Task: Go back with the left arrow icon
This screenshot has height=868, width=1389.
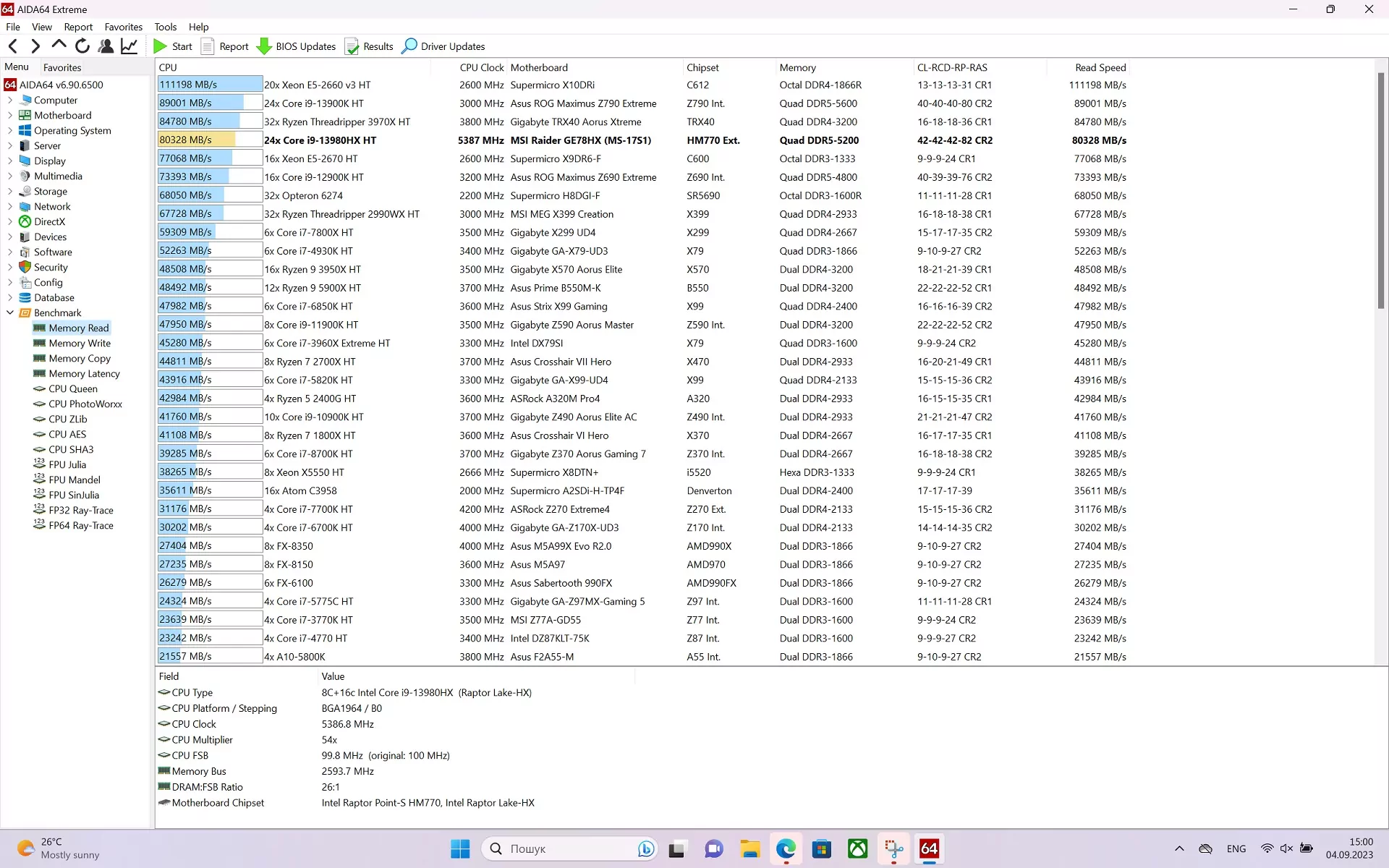Action: pos(13,46)
